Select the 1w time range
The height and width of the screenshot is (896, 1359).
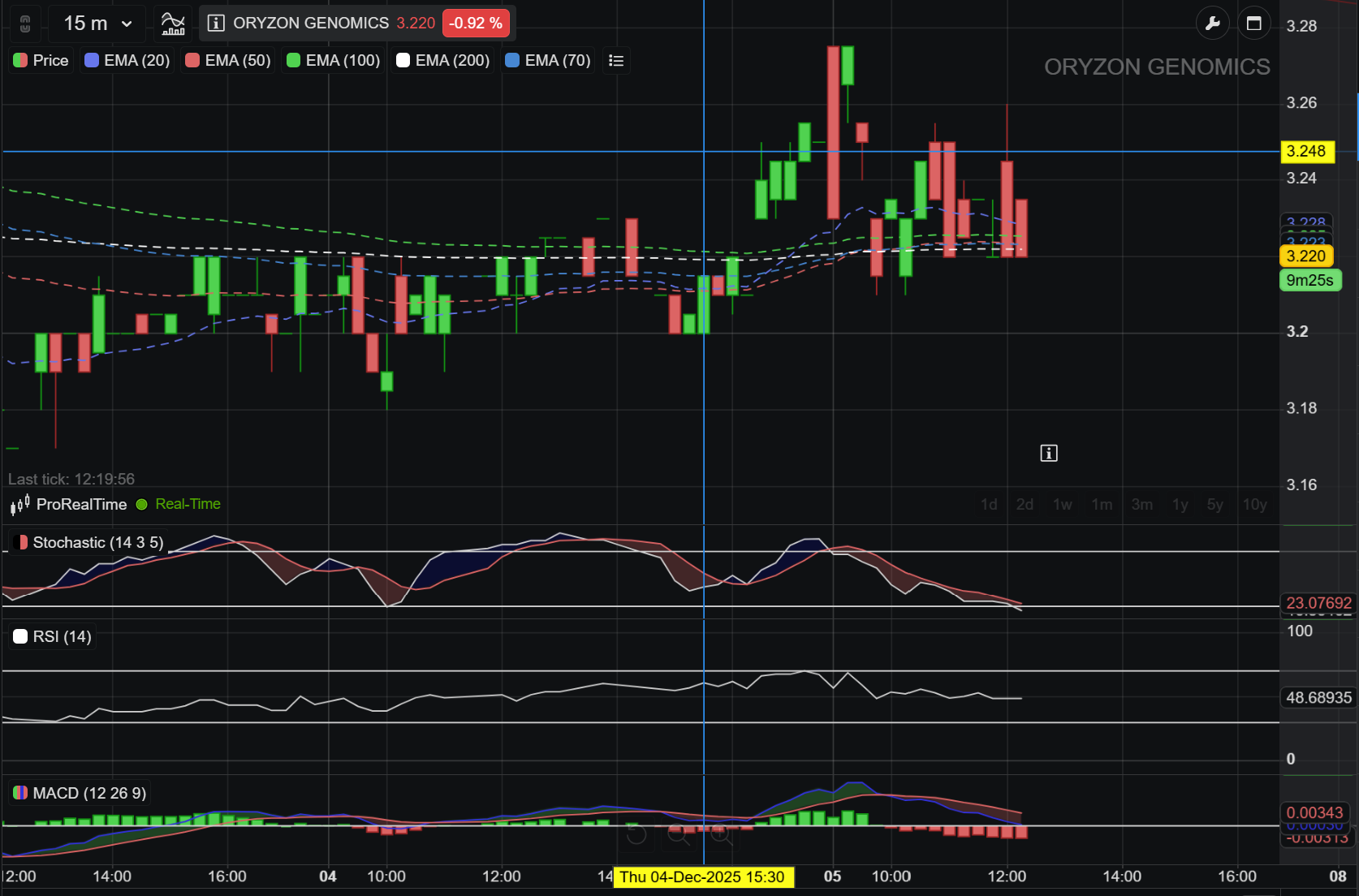point(1063,505)
